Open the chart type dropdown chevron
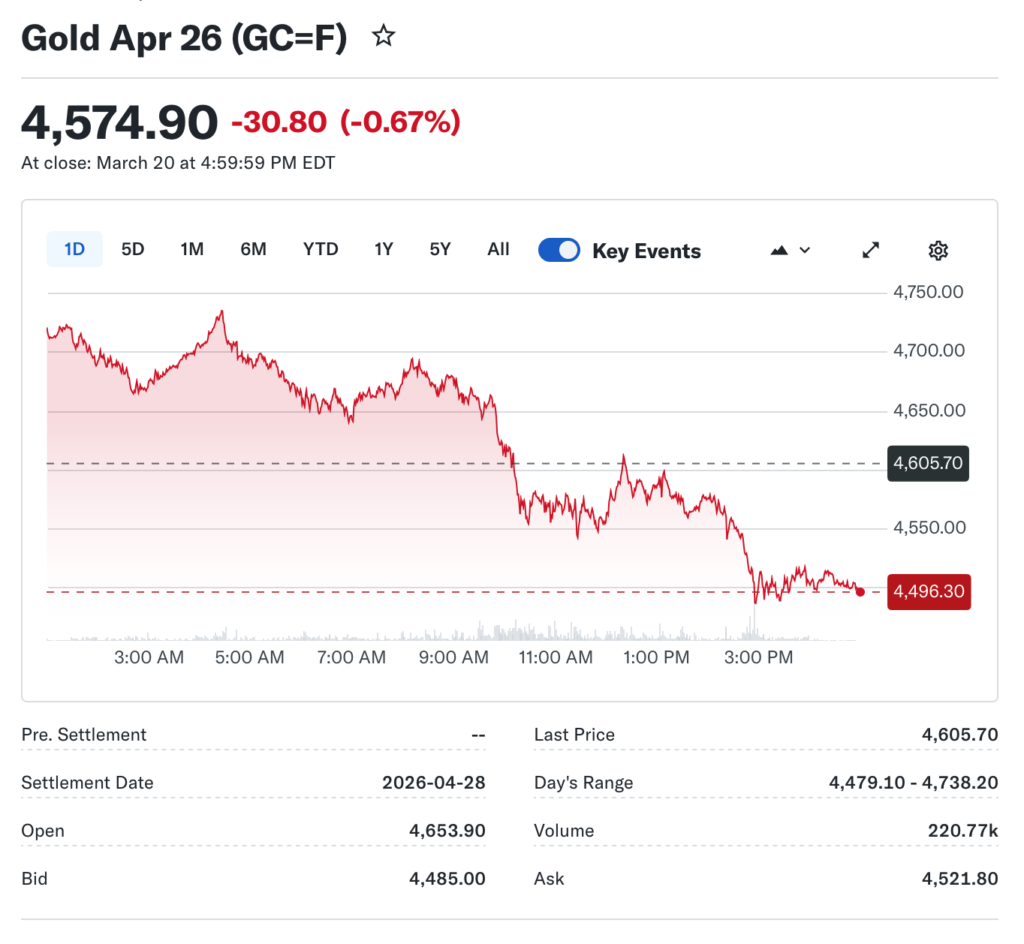The width and height of the screenshot is (1024, 944). pos(805,251)
